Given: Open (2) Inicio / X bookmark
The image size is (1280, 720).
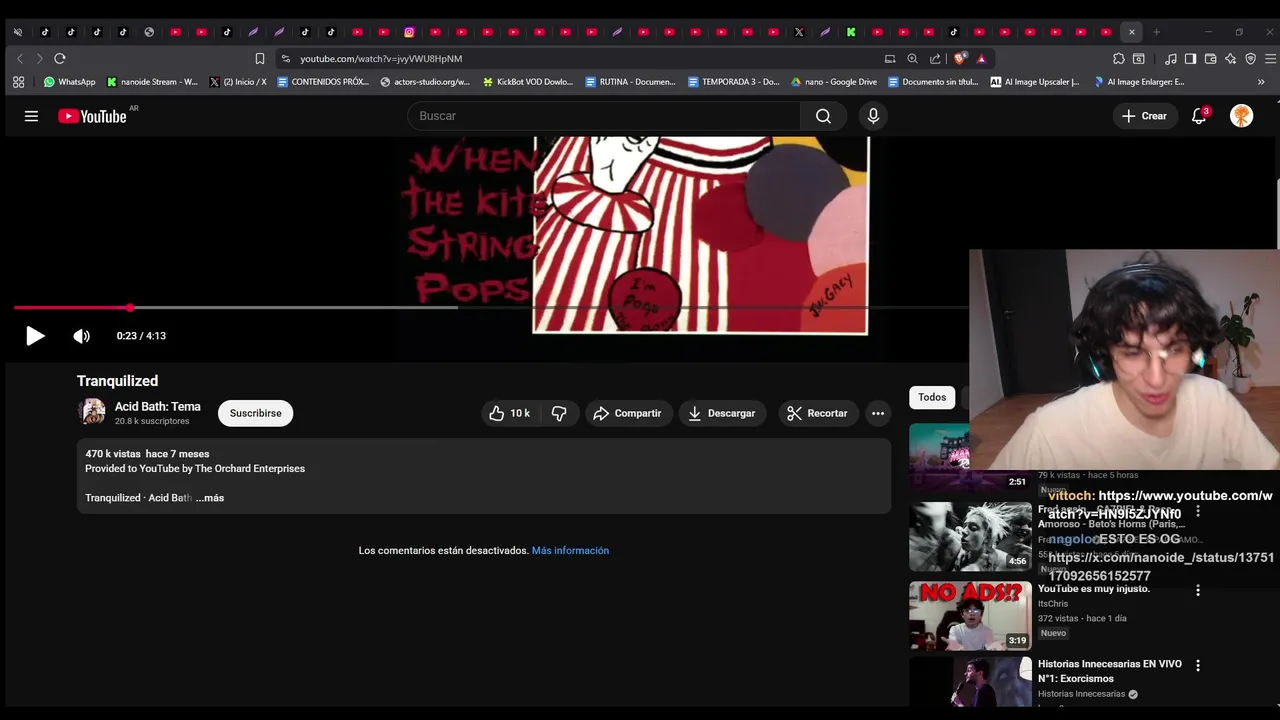Looking at the screenshot, I should click(x=238, y=82).
